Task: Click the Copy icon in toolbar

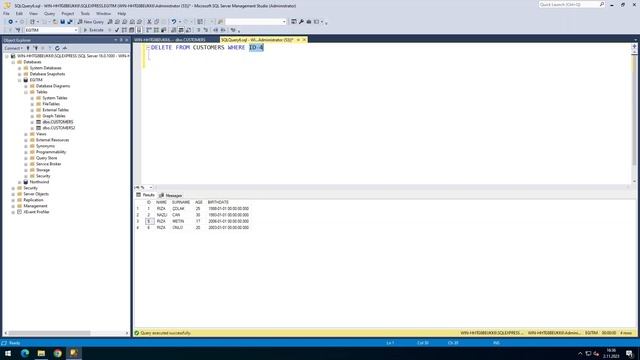Action: (156, 22)
